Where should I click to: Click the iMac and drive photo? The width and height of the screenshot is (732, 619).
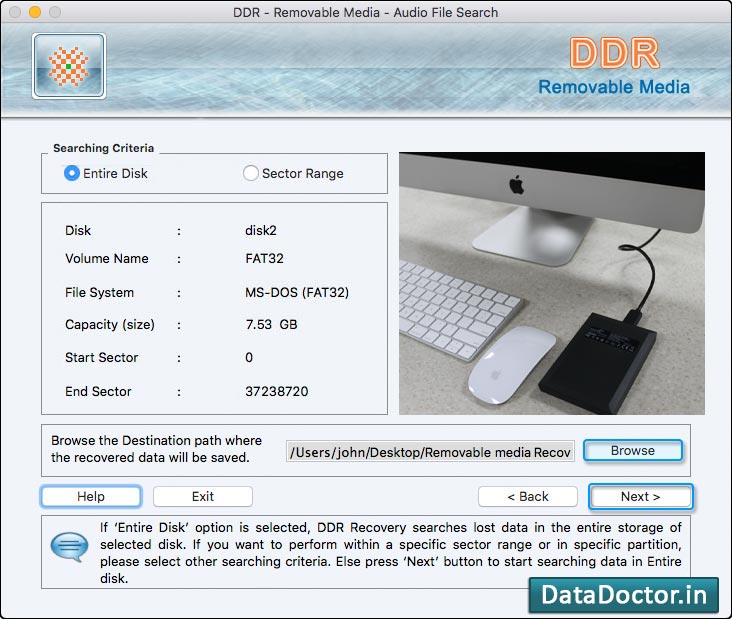pyautogui.click(x=552, y=283)
